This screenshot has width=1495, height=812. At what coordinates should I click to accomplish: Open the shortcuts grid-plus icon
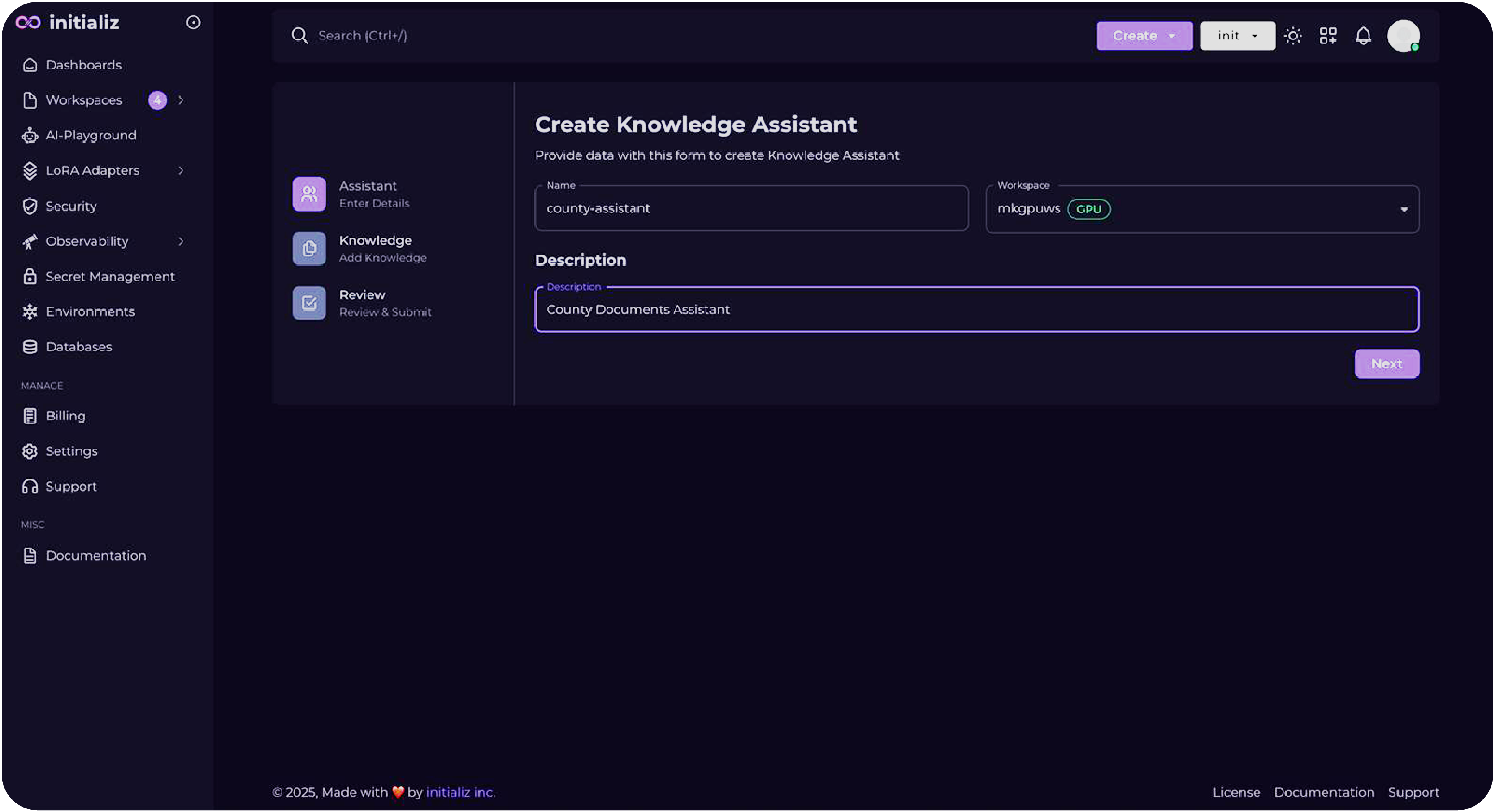(1328, 36)
